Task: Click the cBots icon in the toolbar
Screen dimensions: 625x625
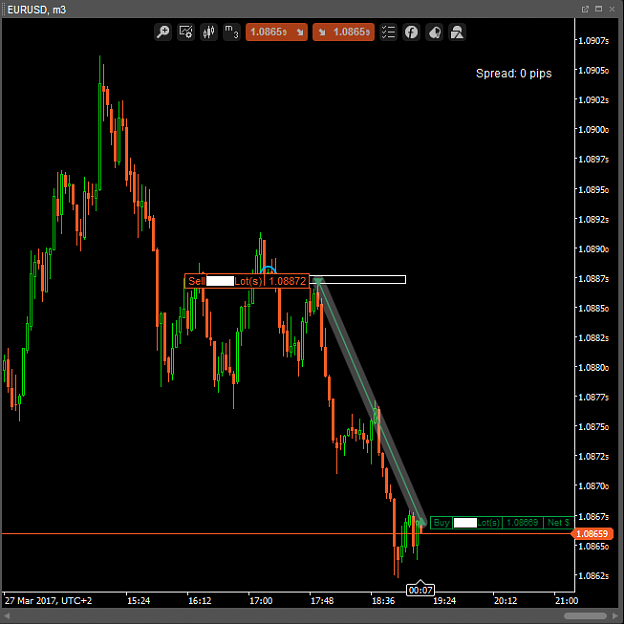Action: click(x=434, y=32)
